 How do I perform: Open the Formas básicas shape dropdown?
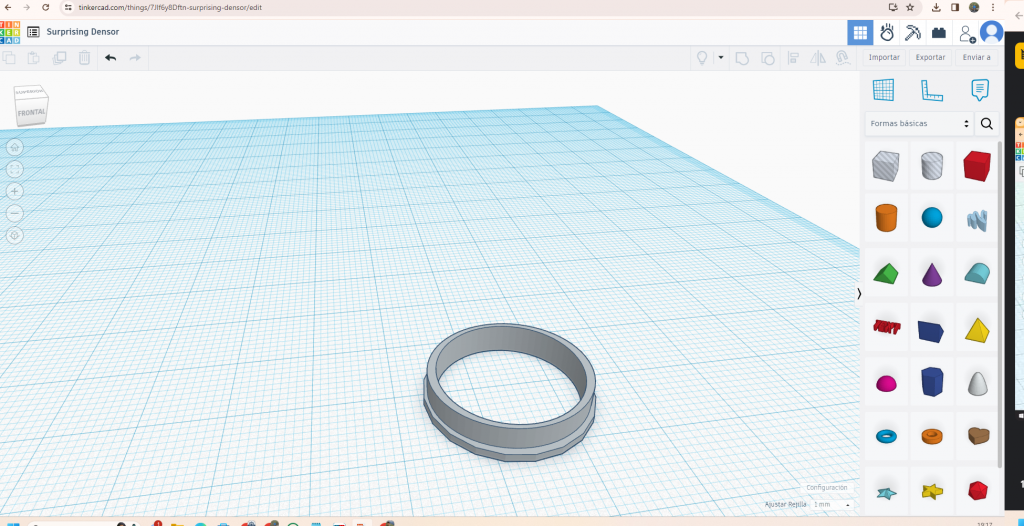click(x=919, y=124)
